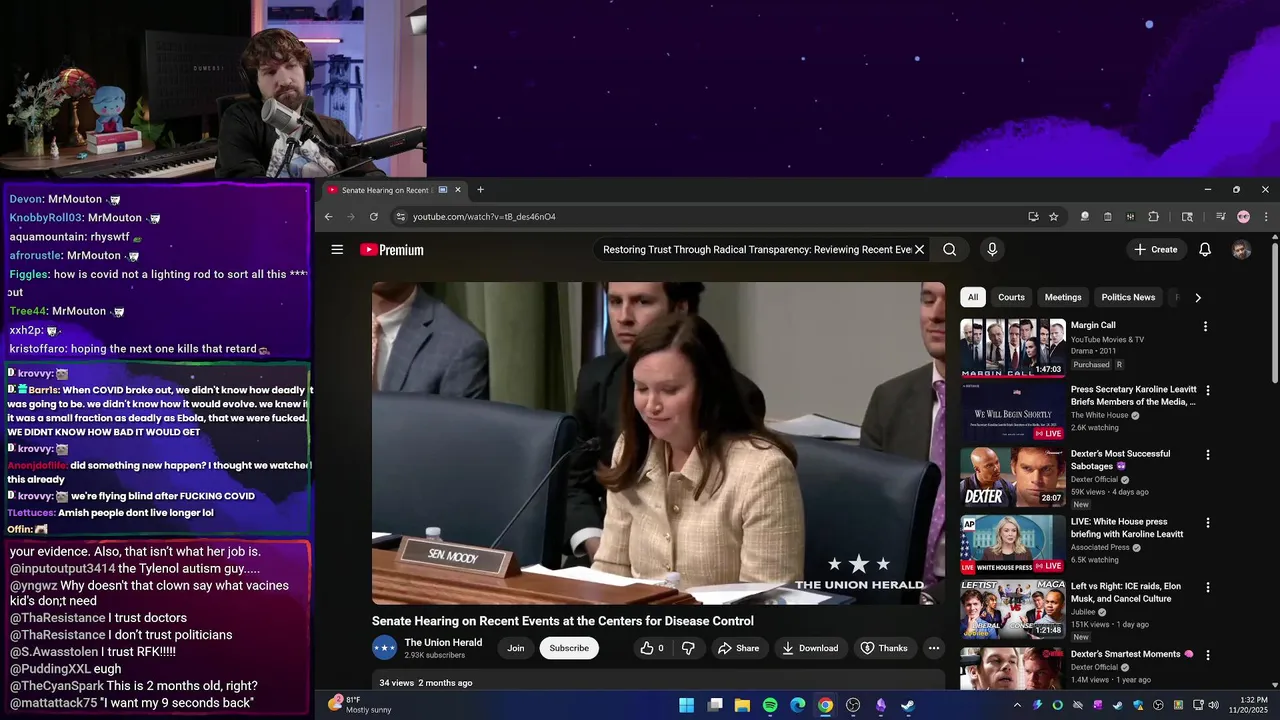Click the Share button
This screenshot has width=1280, height=720.
(738, 648)
